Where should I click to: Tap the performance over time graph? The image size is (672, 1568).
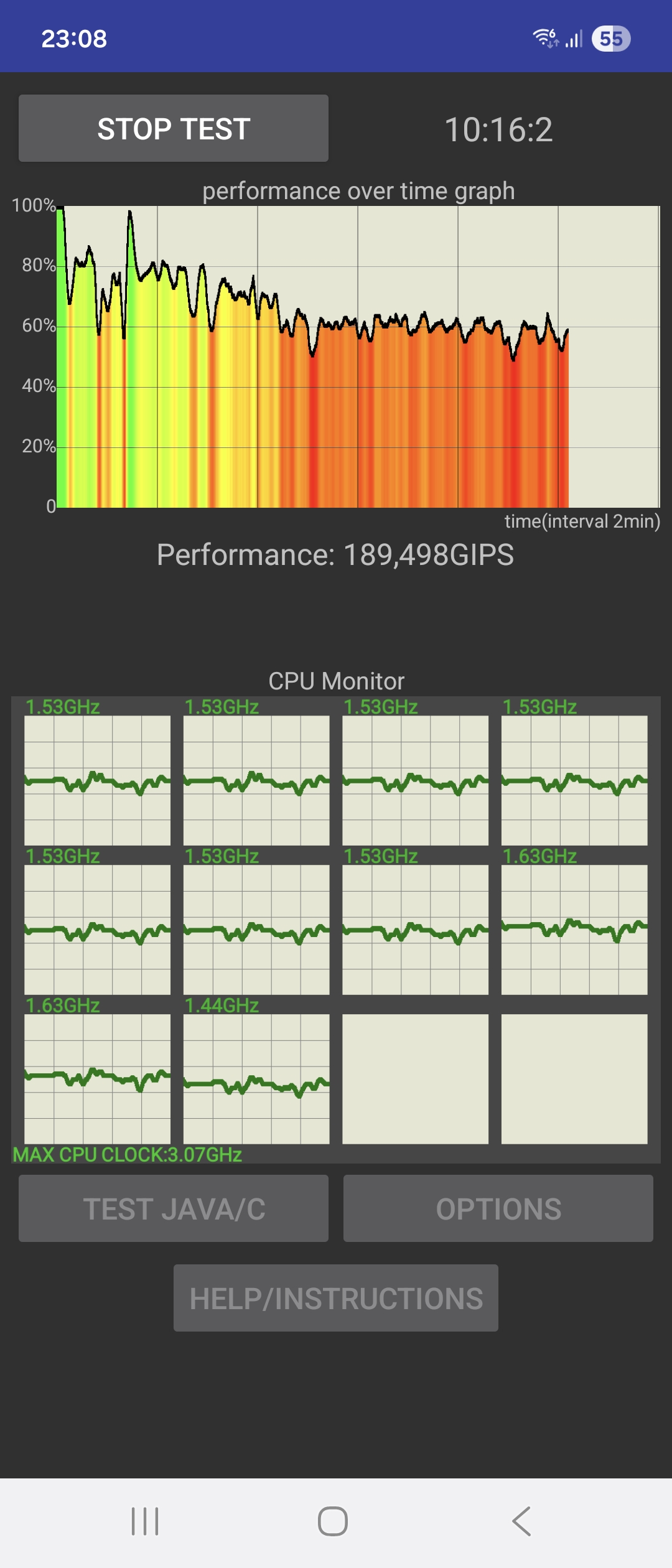pyautogui.click(x=358, y=357)
